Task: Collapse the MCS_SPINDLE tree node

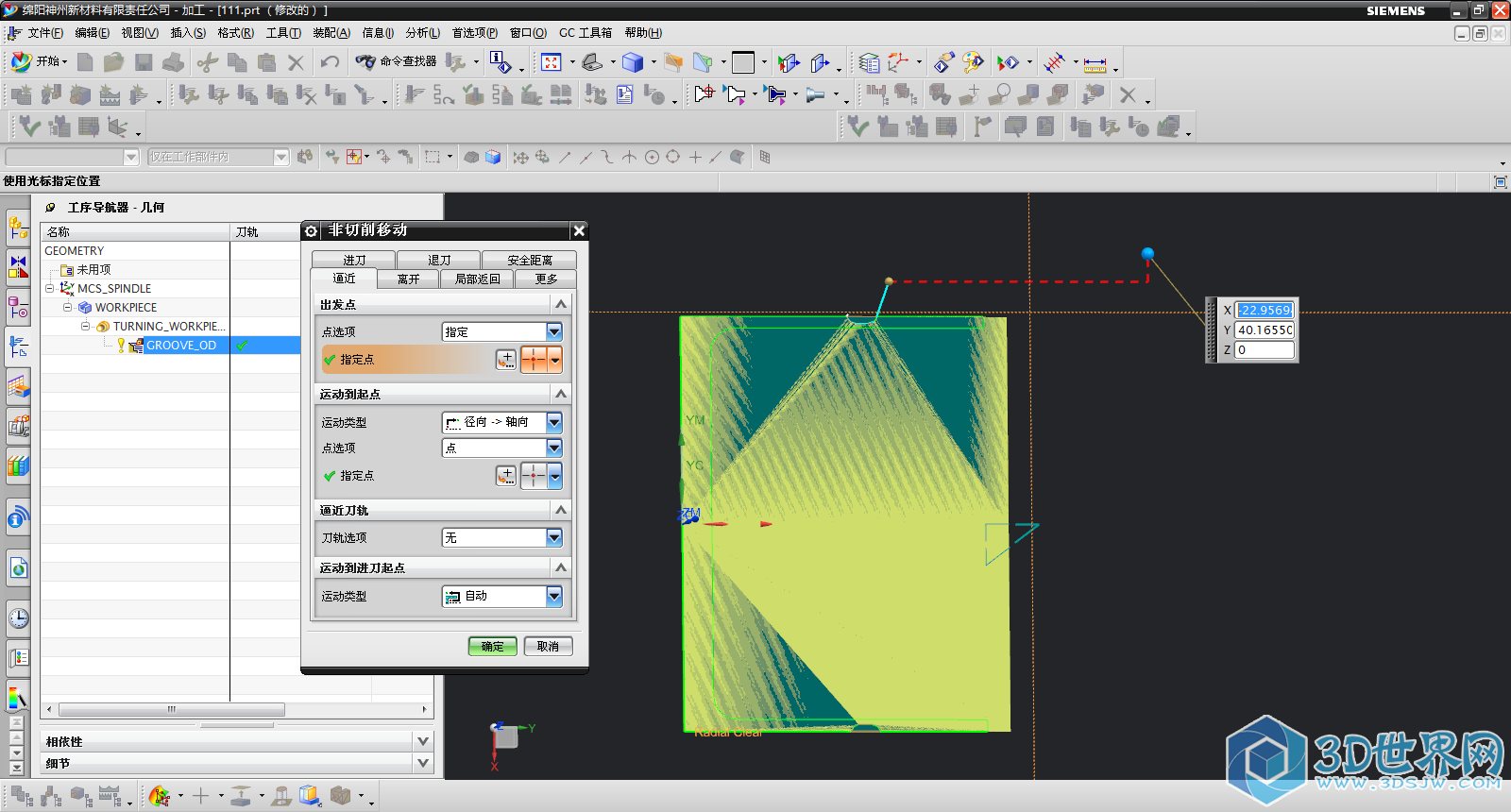Action: [x=50, y=288]
